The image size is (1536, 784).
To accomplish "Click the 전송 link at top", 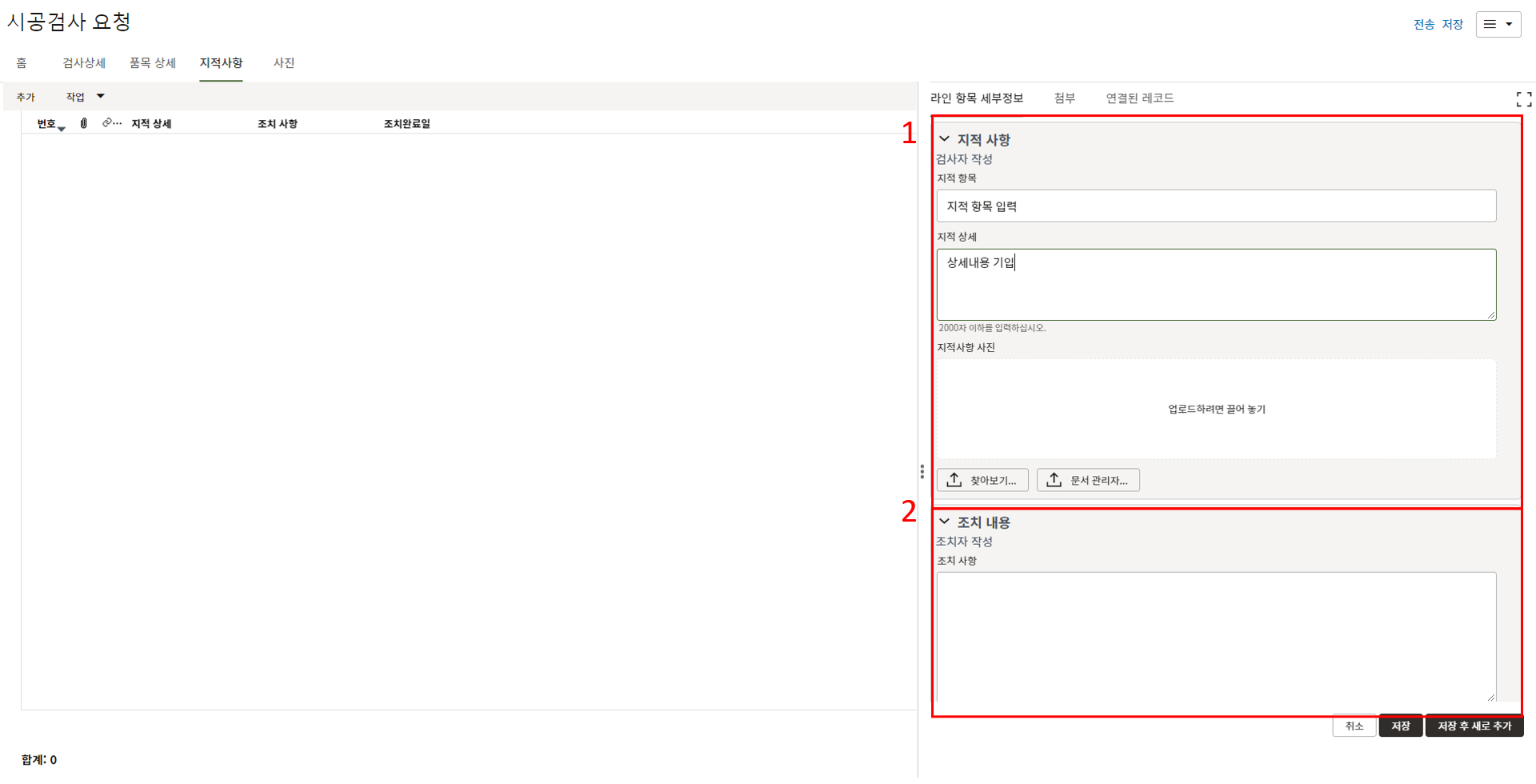I will tap(1423, 24).
